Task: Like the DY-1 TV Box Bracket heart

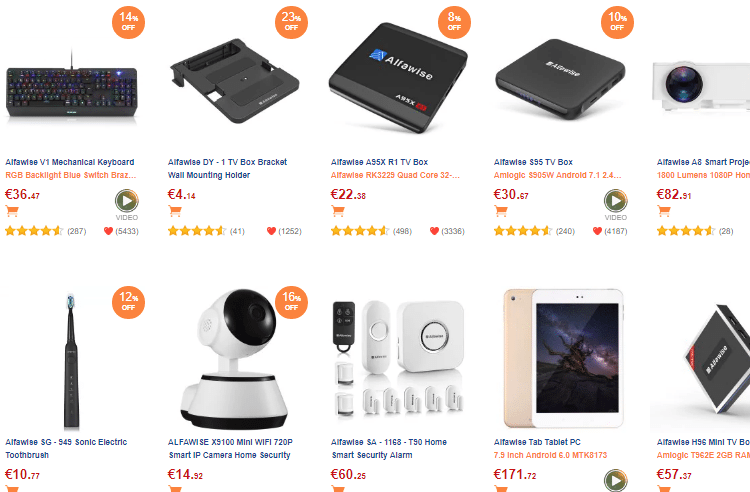Action: pyautogui.click(x=271, y=231)
